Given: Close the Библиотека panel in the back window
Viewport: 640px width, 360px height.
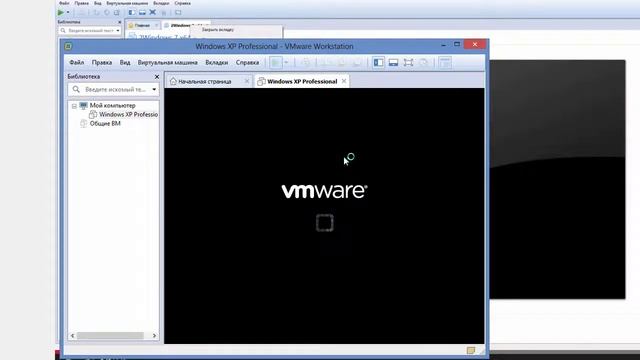Looking at the screenshot, I should 120,22.
